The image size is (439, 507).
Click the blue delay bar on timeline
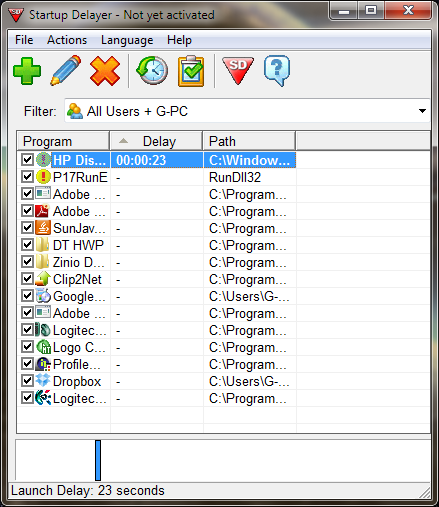[x=98, y=460]
